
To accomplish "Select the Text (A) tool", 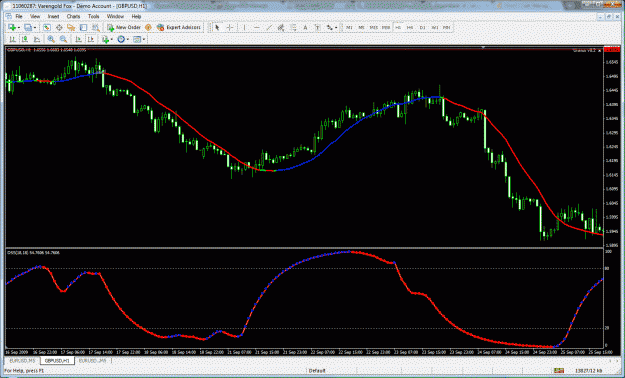I will (305, 28).
